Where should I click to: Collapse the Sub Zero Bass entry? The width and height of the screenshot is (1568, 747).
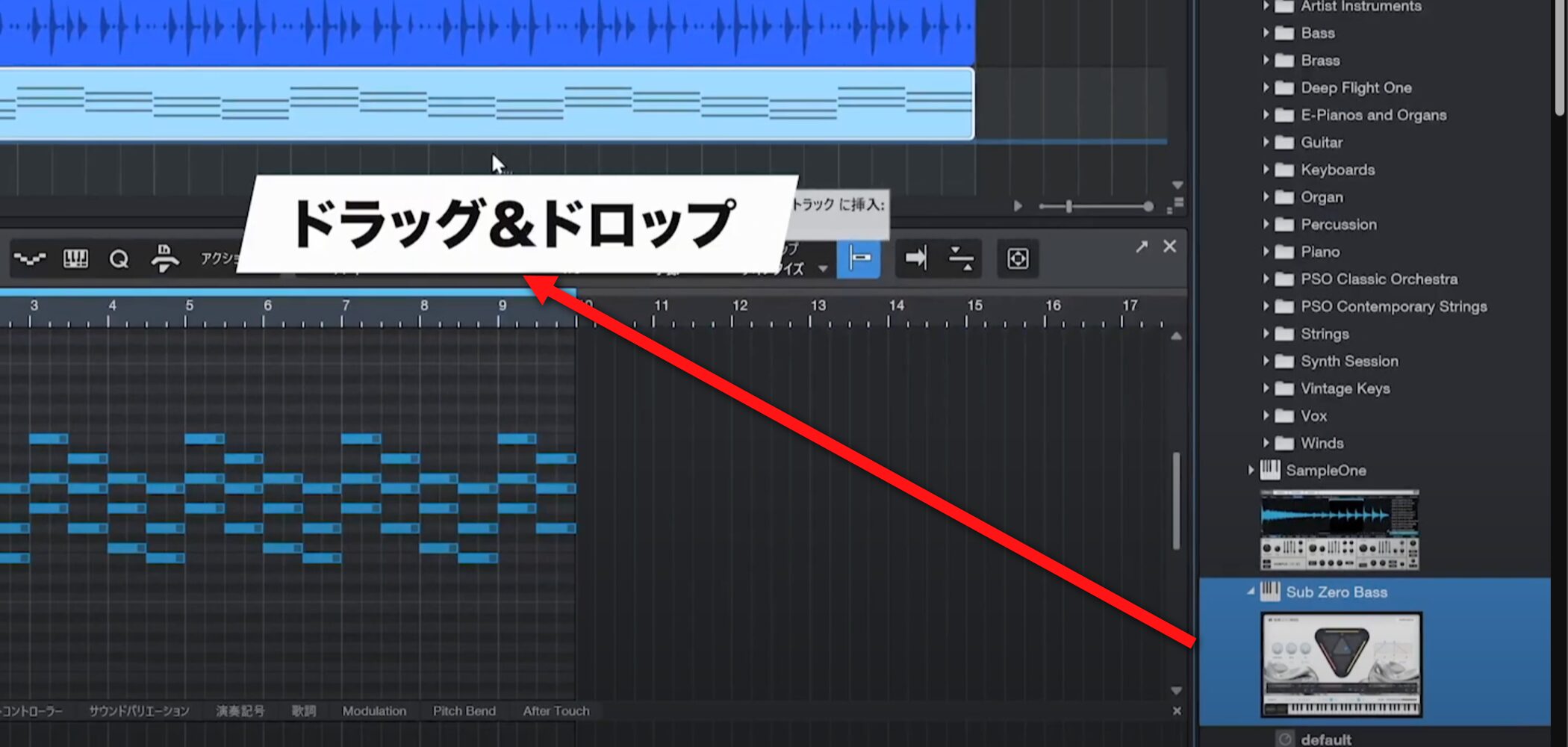pyautogui.click(x=1251, y=592)
